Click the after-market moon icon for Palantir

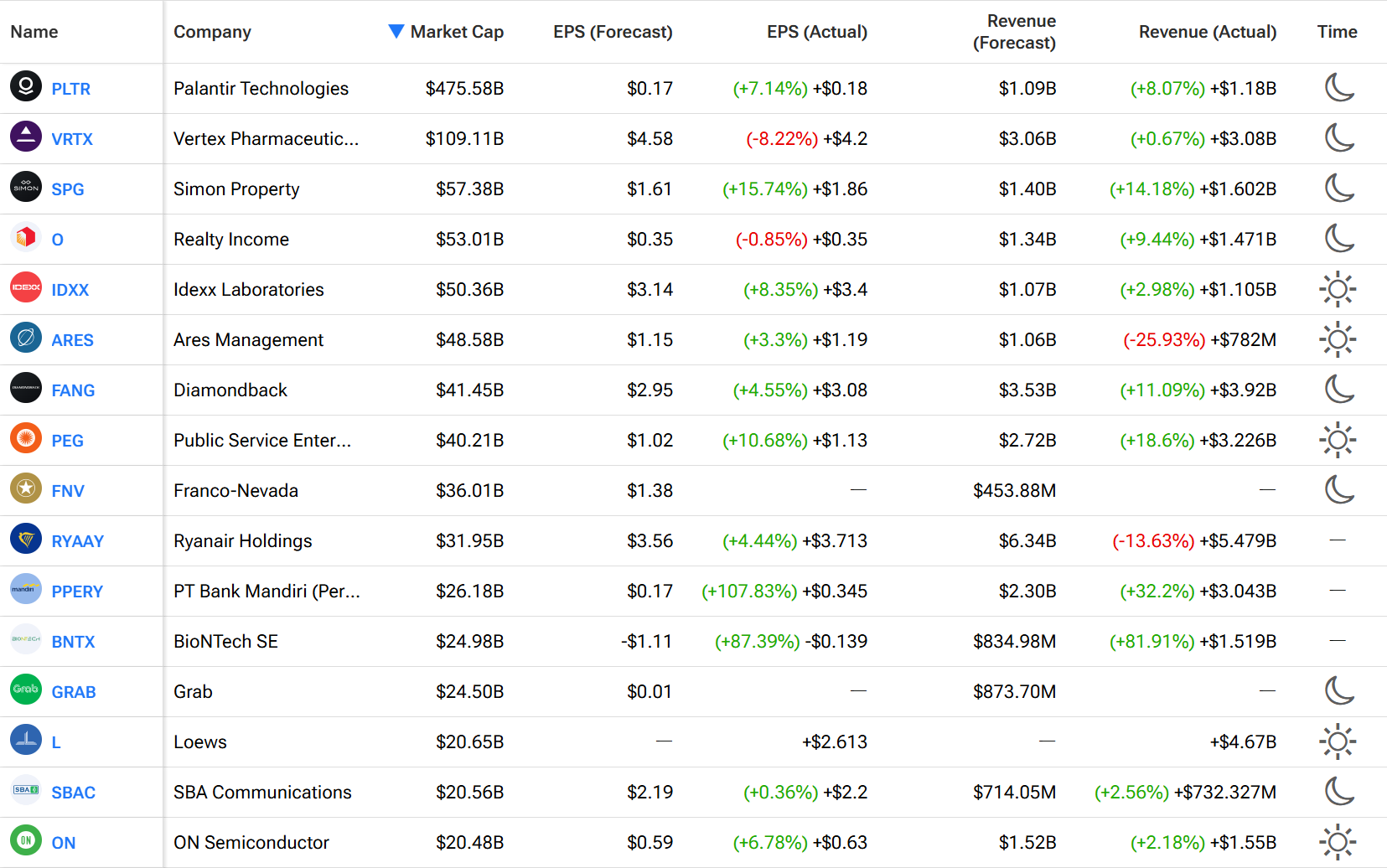1338,87
